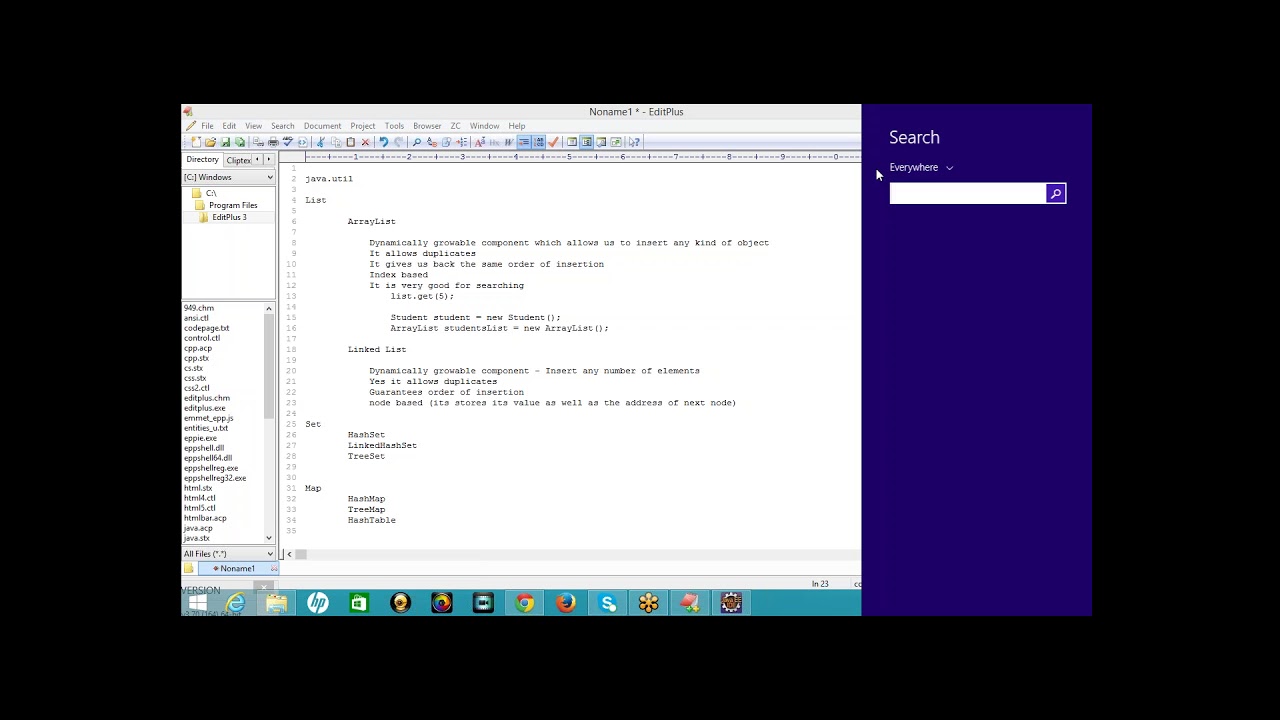
Task: Expand the [C:] Windows drive dropdown
Action: click(x=269, y=177)
